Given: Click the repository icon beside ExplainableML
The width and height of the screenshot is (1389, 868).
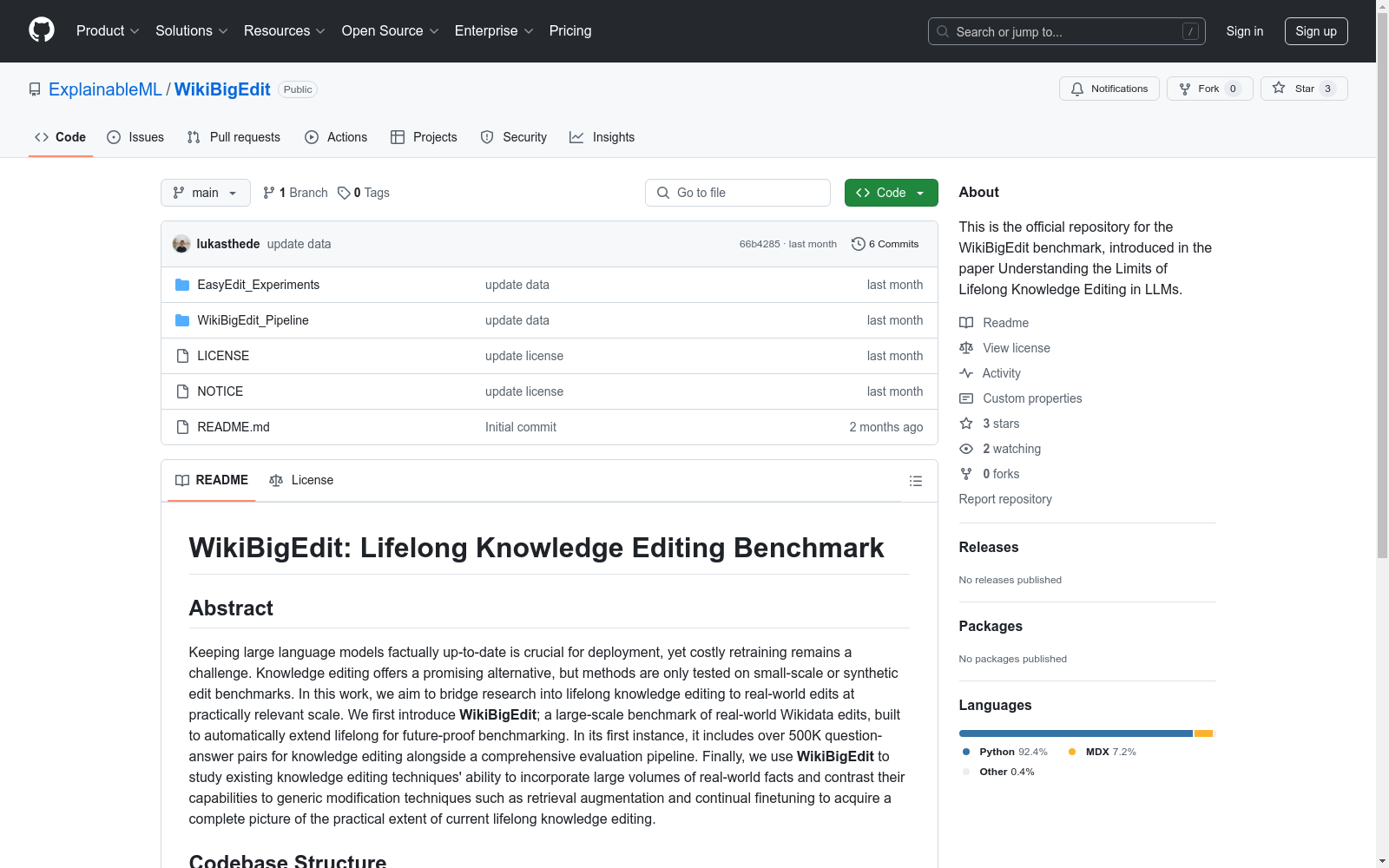Looking at the screenshot, I should pyautogui.click(x=35, y=89).
